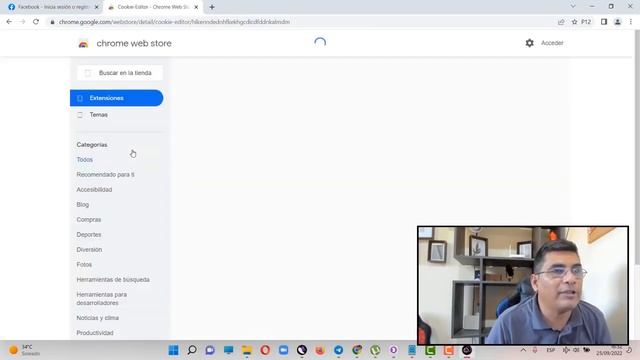Screen dimensions: 640x360
Task: Show hidden system tray icons chevron
Action: click(523, 350)
